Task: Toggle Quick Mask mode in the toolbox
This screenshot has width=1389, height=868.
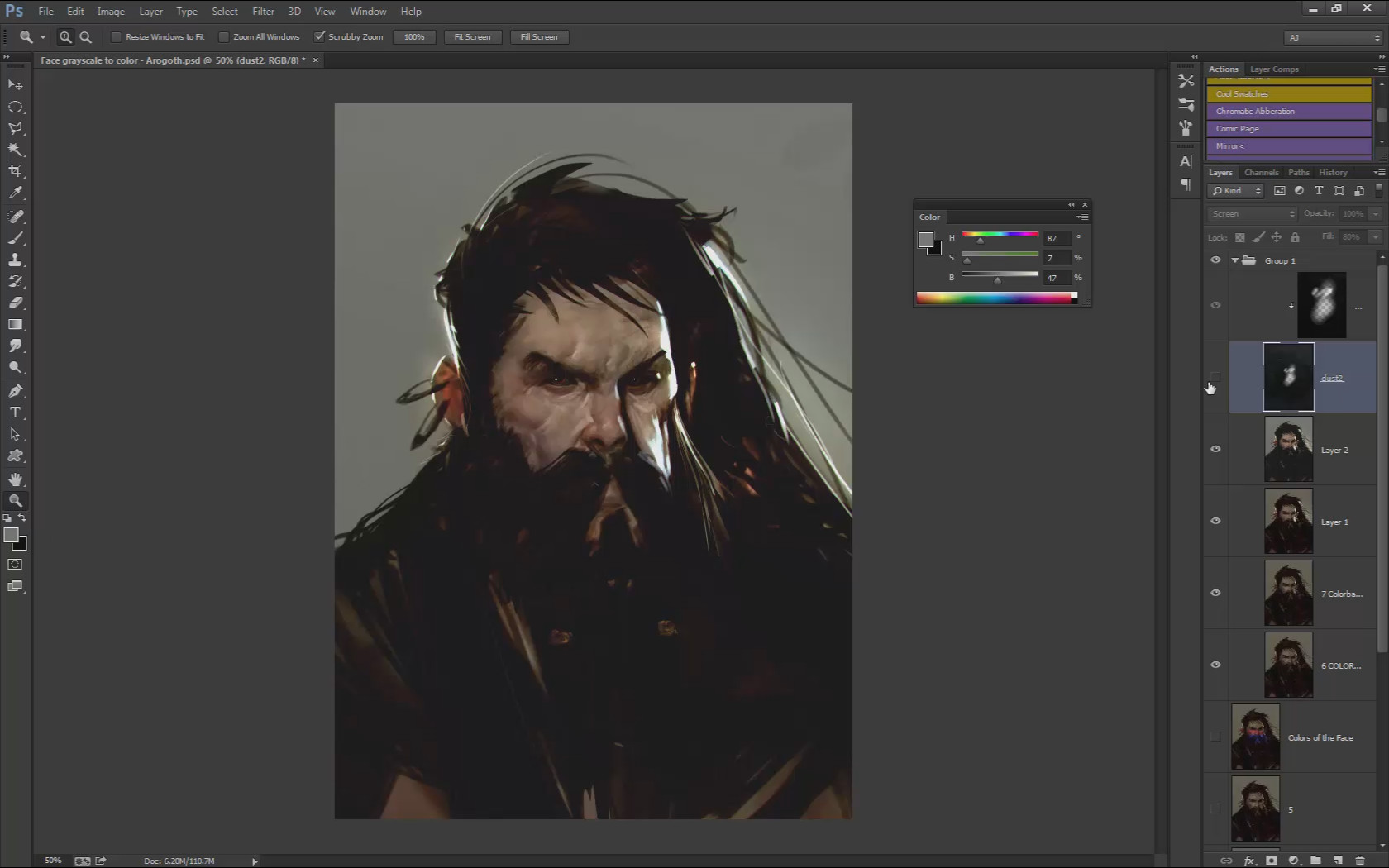Action: click(15, 565)
